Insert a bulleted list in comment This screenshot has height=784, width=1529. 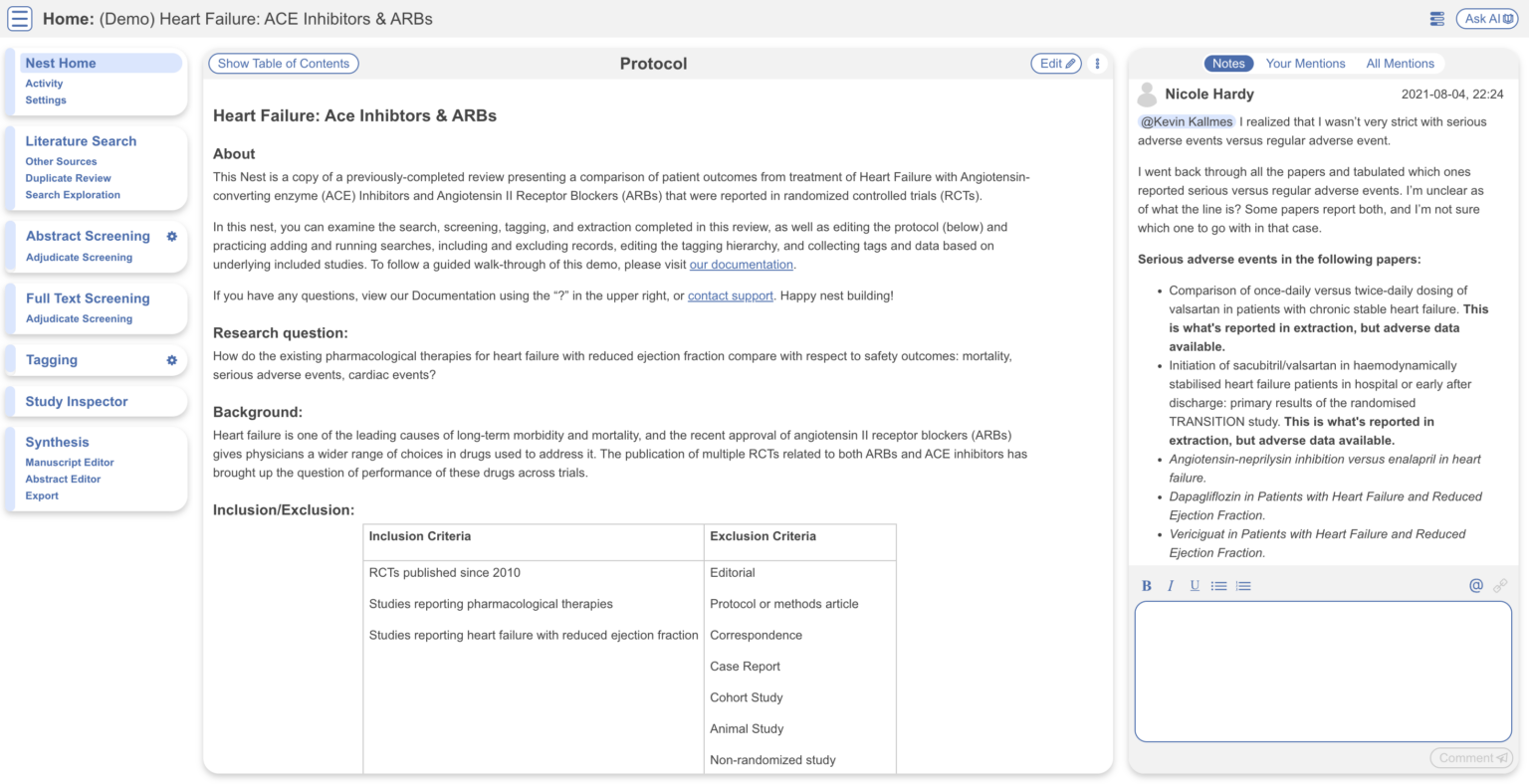tap(1218, 586)
